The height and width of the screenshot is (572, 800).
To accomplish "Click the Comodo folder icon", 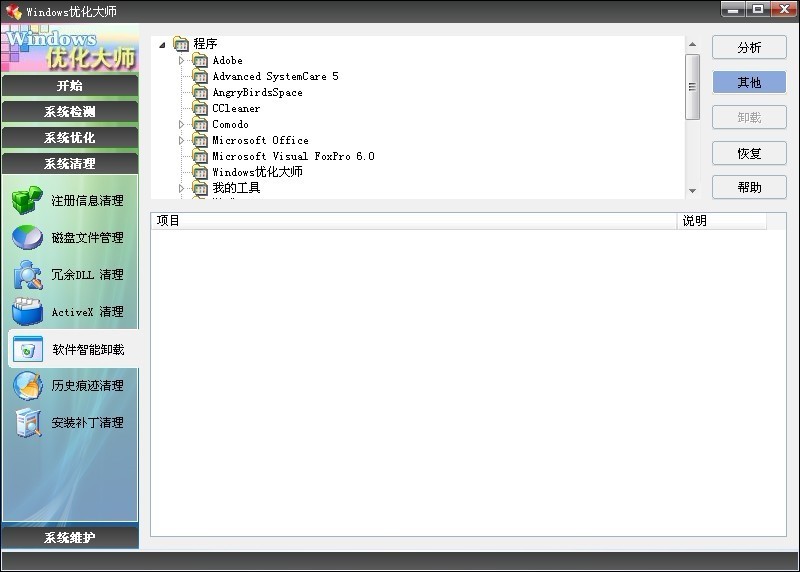I will click(200, 124).
